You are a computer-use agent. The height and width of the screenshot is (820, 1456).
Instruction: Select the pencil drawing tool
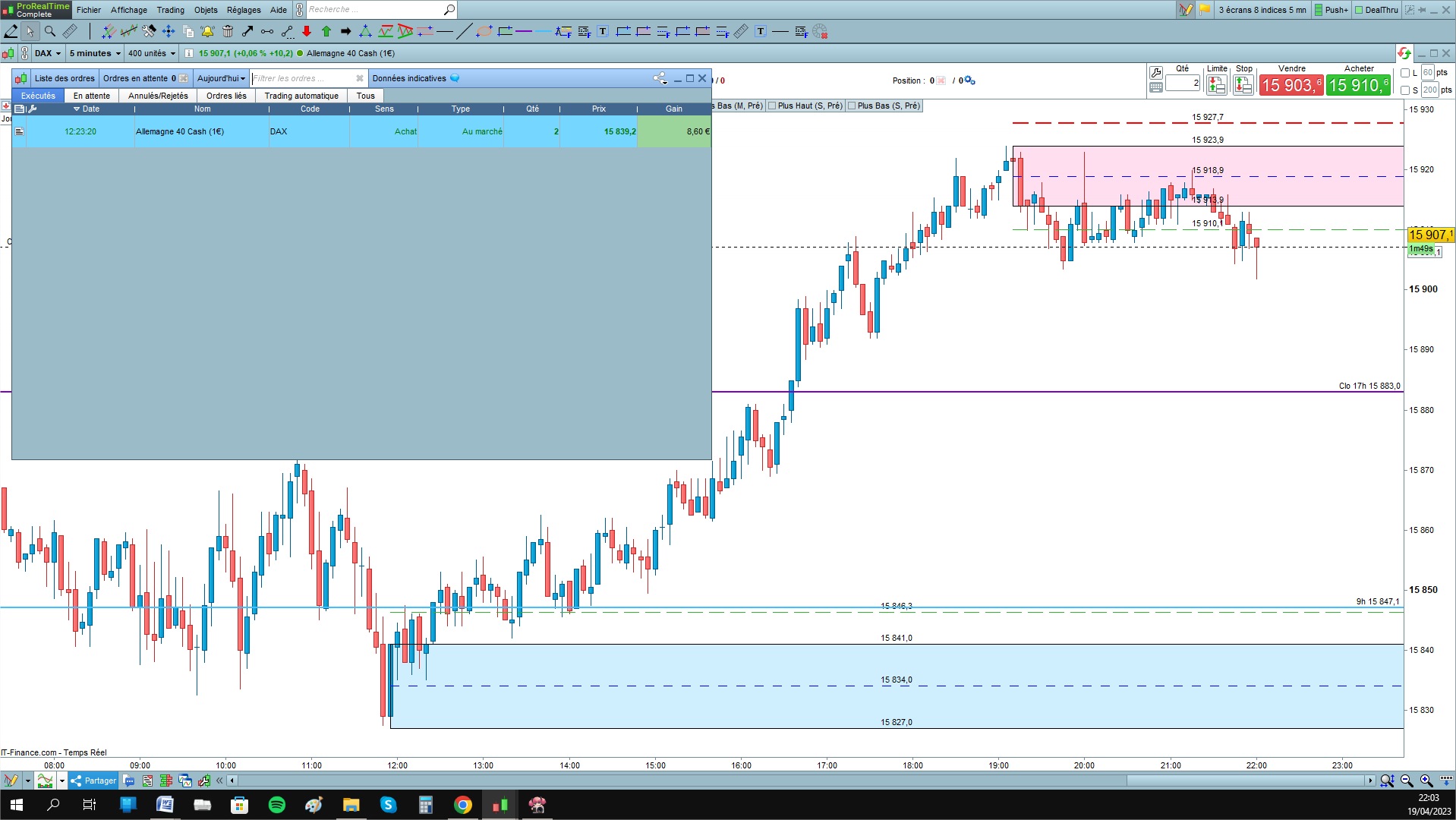[x=11, y=31]
